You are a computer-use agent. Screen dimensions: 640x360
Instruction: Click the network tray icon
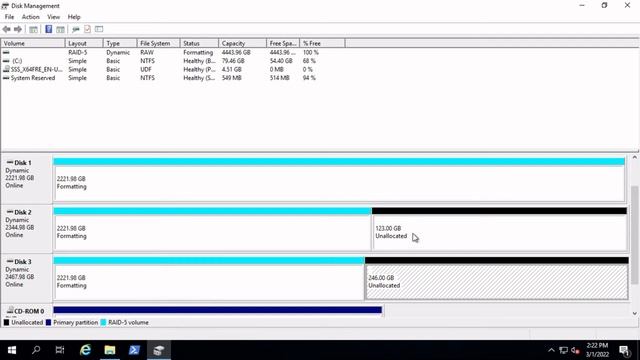click(564, 350)
